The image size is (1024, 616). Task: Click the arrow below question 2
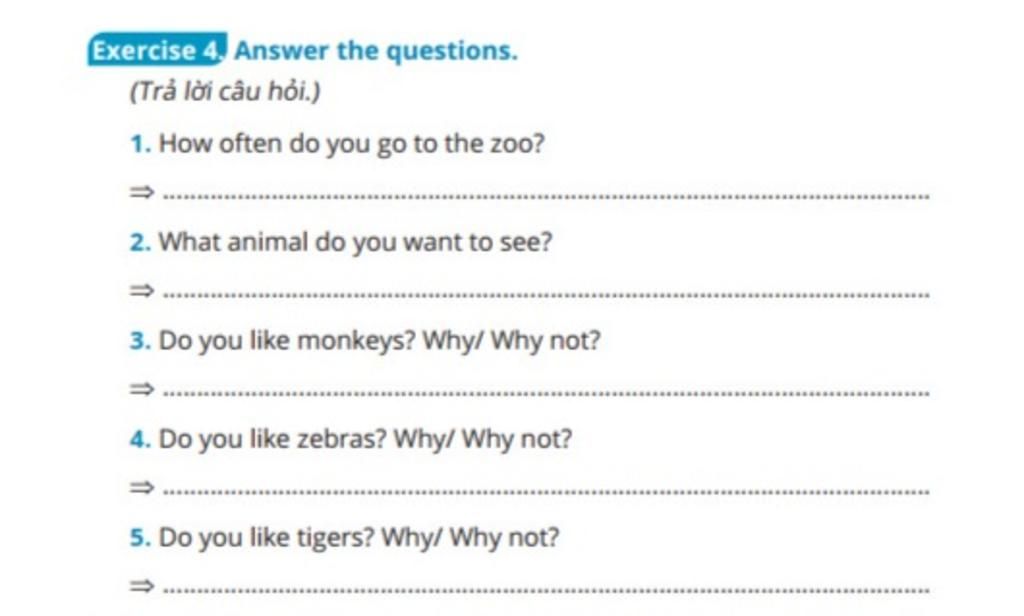[139, 291]
